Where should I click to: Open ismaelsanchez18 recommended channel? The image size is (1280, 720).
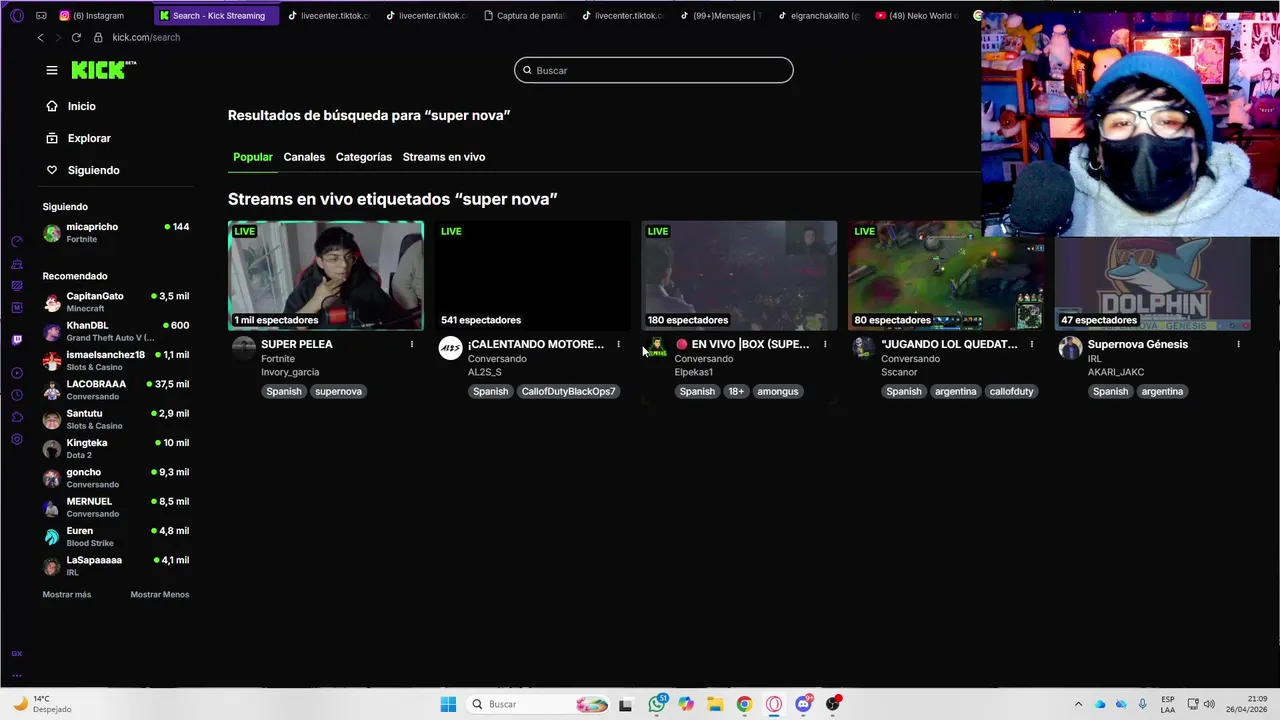coord(116,361)
